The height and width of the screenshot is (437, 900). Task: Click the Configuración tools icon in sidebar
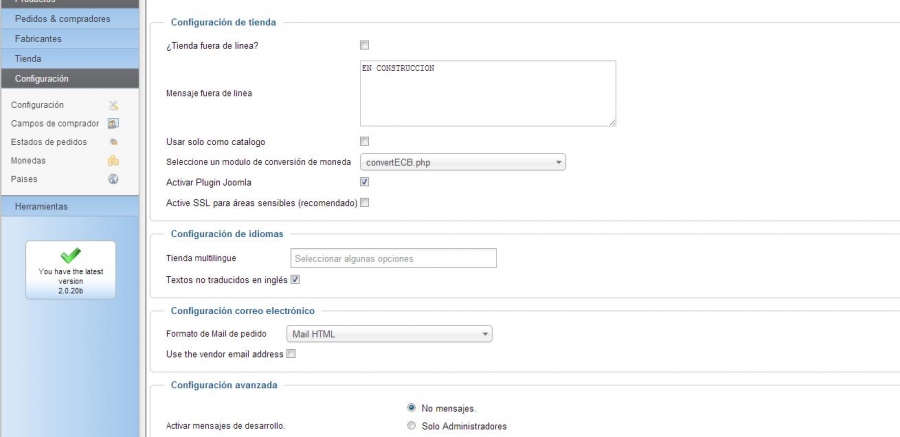click(x=114, y=105)
